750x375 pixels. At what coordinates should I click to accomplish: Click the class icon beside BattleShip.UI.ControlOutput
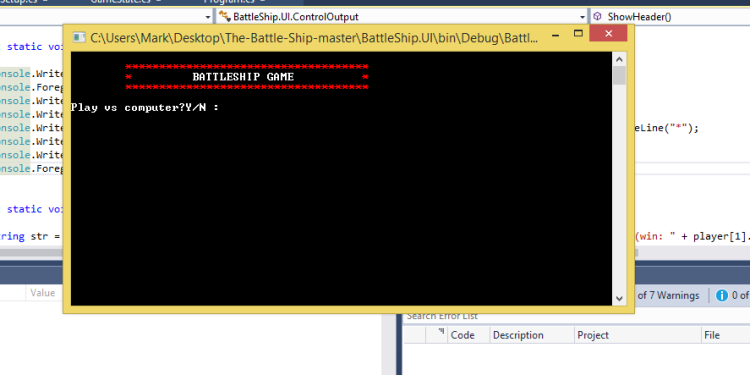click(x=225, y=17)
